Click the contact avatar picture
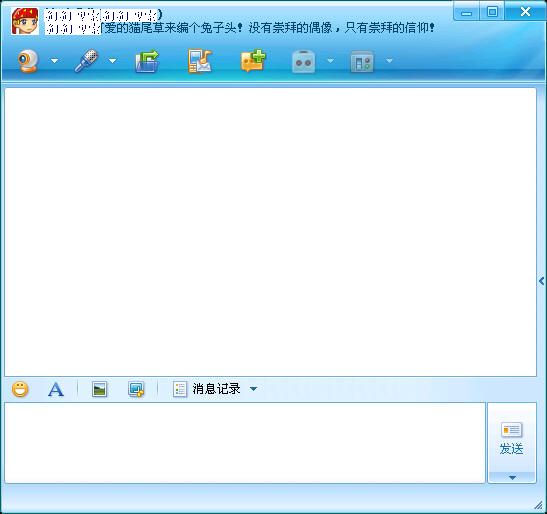This screenshot has width=547, height=514. (x=25, y=21)
